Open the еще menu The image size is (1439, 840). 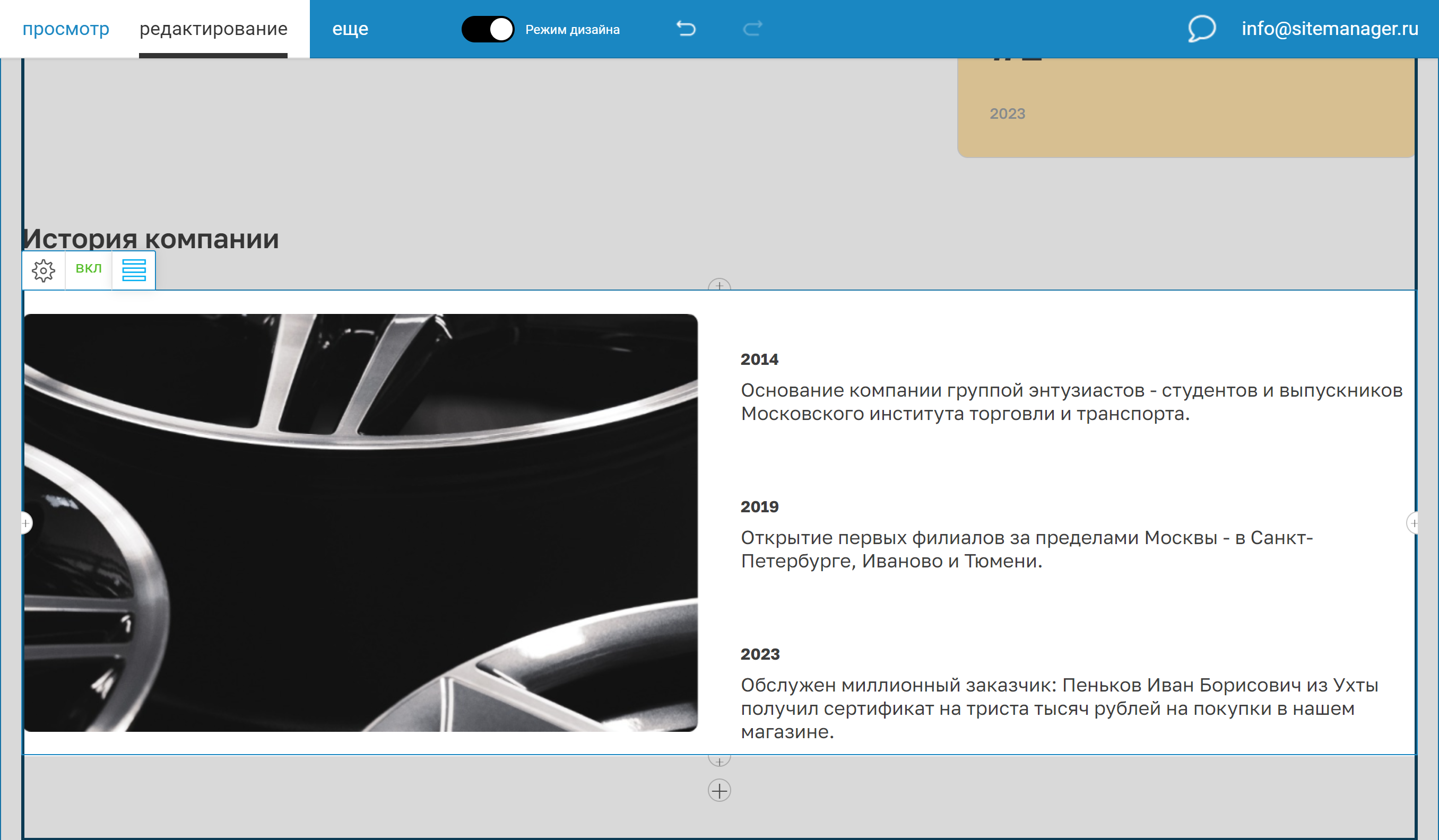[x=350, y=29]
